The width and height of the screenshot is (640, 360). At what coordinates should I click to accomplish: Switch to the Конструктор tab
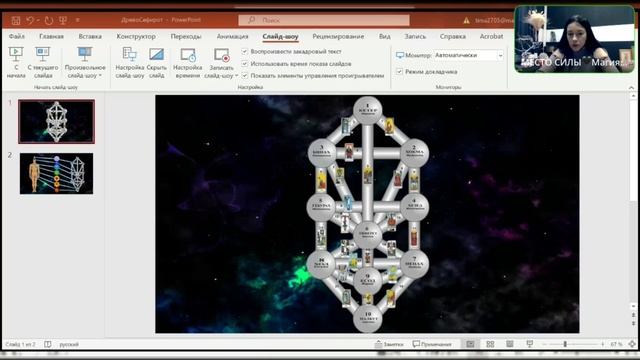tap(136, 36)
